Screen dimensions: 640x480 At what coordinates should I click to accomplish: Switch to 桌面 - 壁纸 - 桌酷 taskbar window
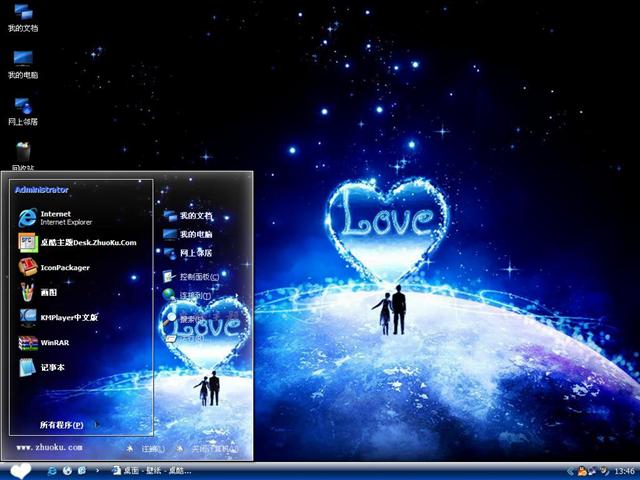pos(152,471)
